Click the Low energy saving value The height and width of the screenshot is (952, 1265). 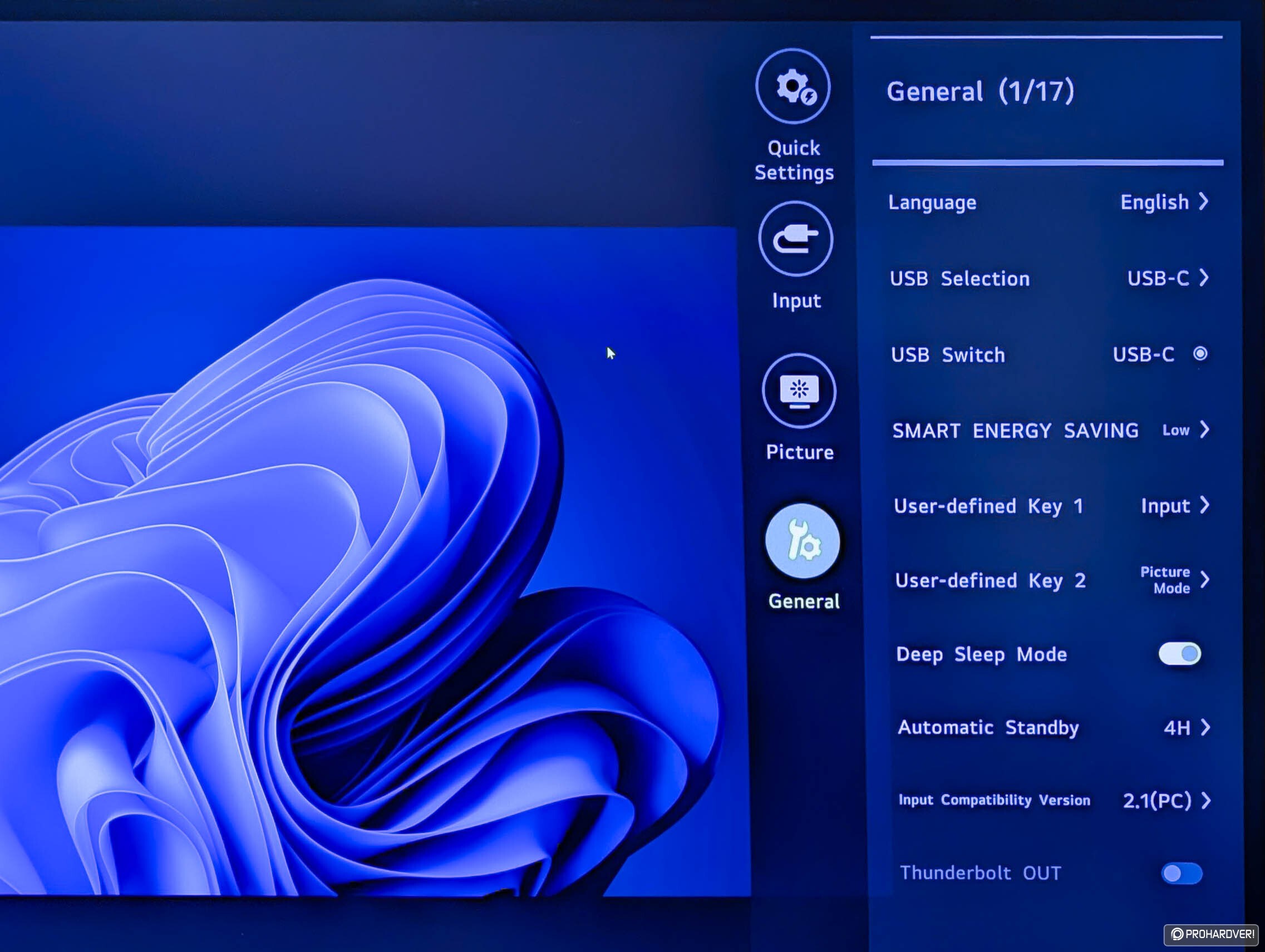coord(1176,430)
